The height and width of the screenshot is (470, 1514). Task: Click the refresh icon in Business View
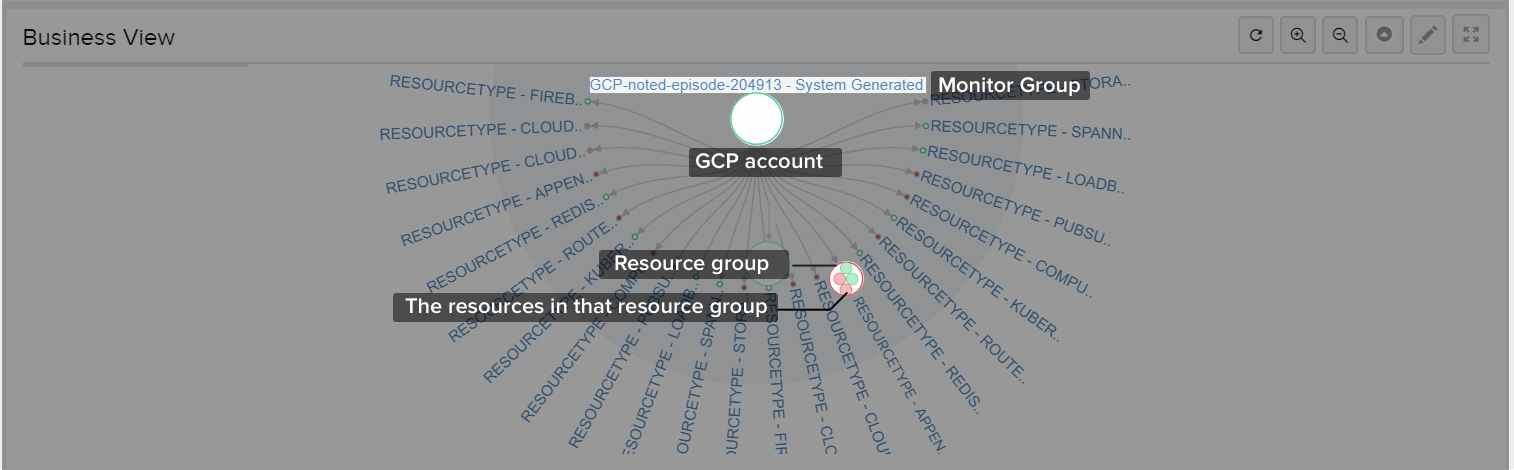pyautogui.click(x=1256, y=35)
